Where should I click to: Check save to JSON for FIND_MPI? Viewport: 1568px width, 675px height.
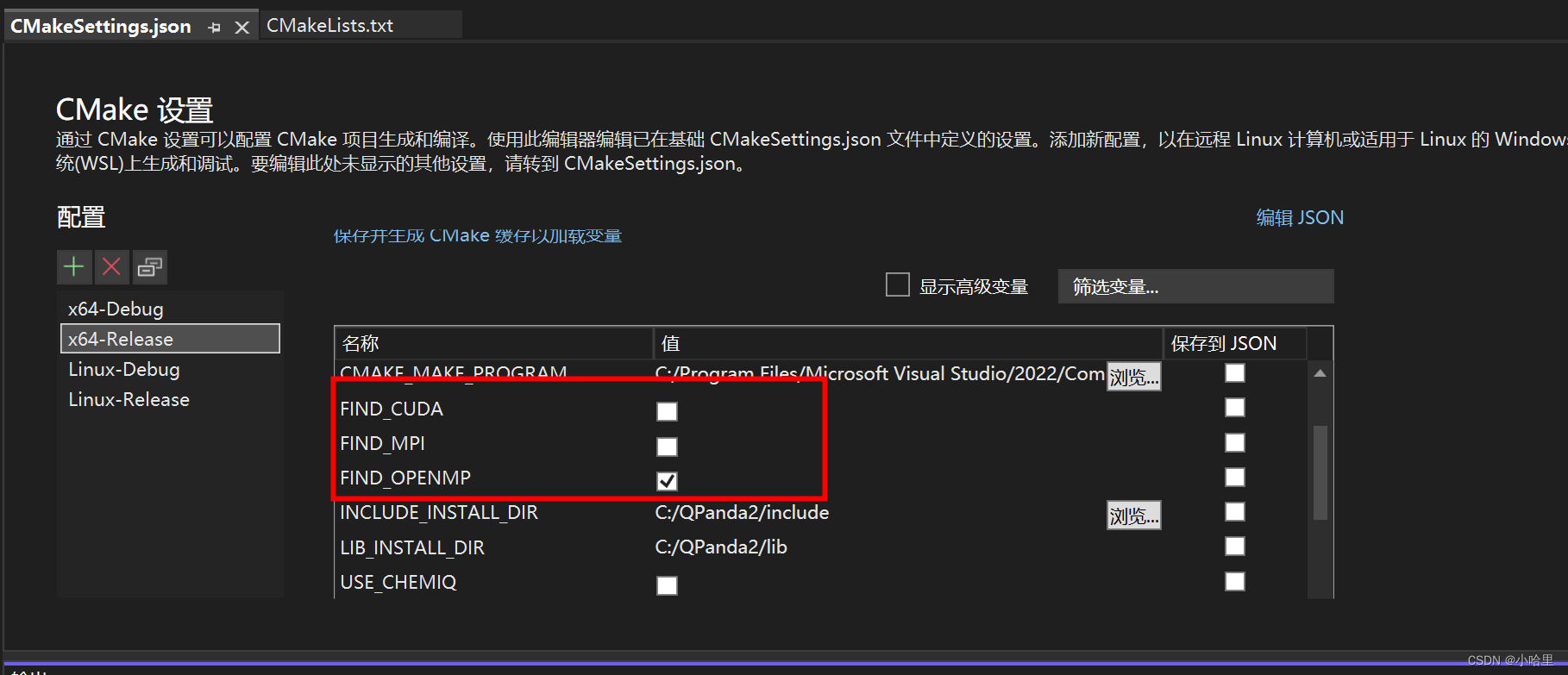pyautogui.click(x=1235, y=442)
